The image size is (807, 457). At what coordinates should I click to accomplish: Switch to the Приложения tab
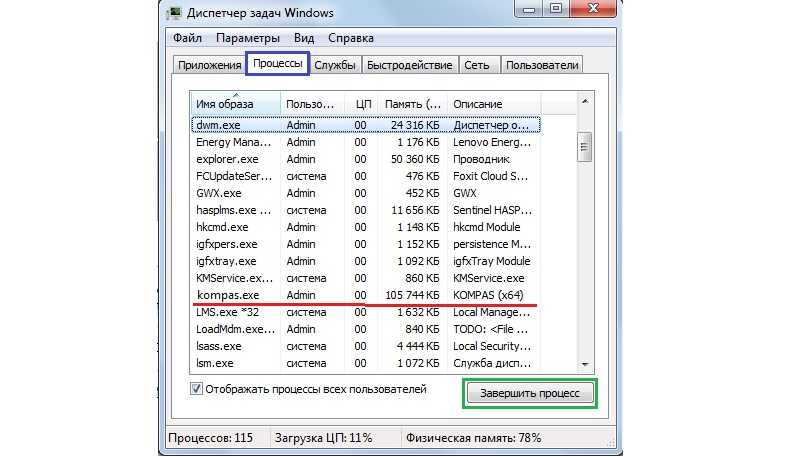pyautogui.click(x=209, y=65)
